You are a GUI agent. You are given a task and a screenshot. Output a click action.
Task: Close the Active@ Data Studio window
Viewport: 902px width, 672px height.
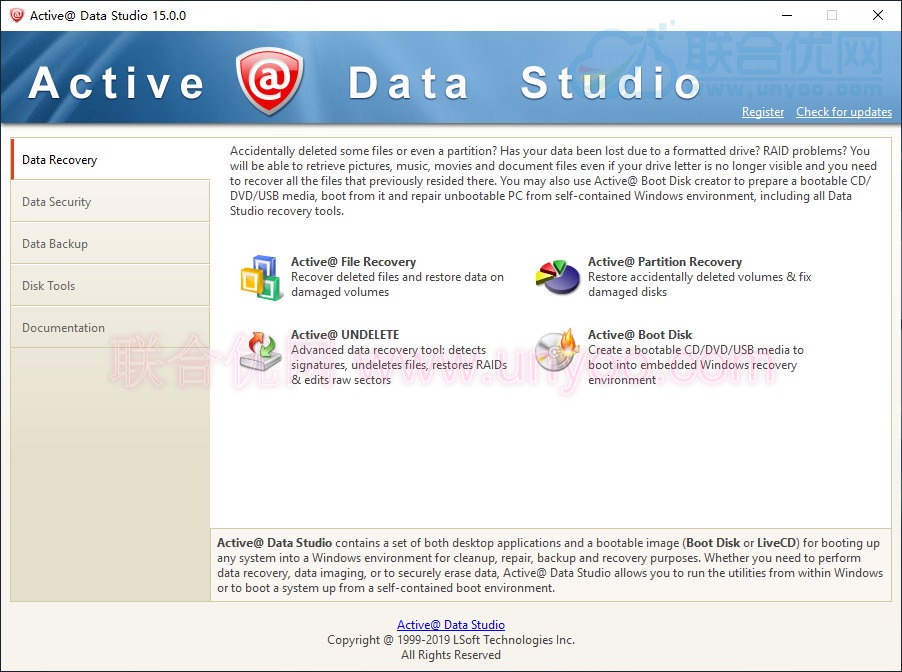(878, 16)
